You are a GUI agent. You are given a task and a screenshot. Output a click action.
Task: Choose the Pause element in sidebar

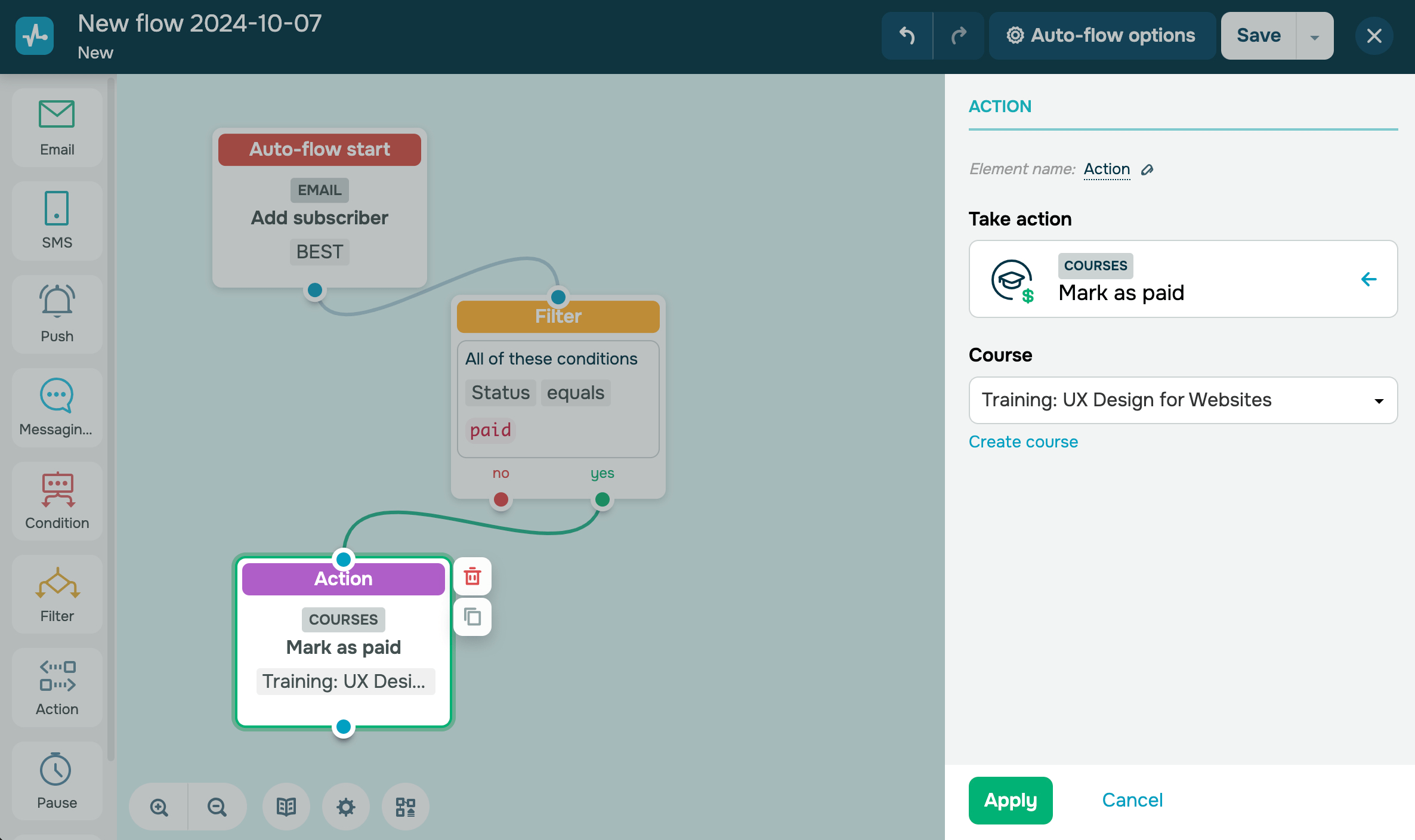click(x=57, y=780)
